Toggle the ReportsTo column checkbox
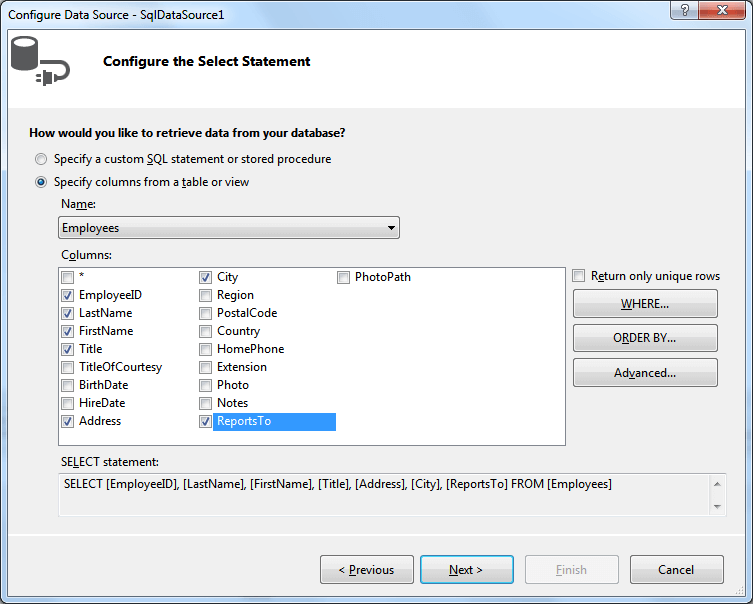753x604 pixels. click(205, 422)
